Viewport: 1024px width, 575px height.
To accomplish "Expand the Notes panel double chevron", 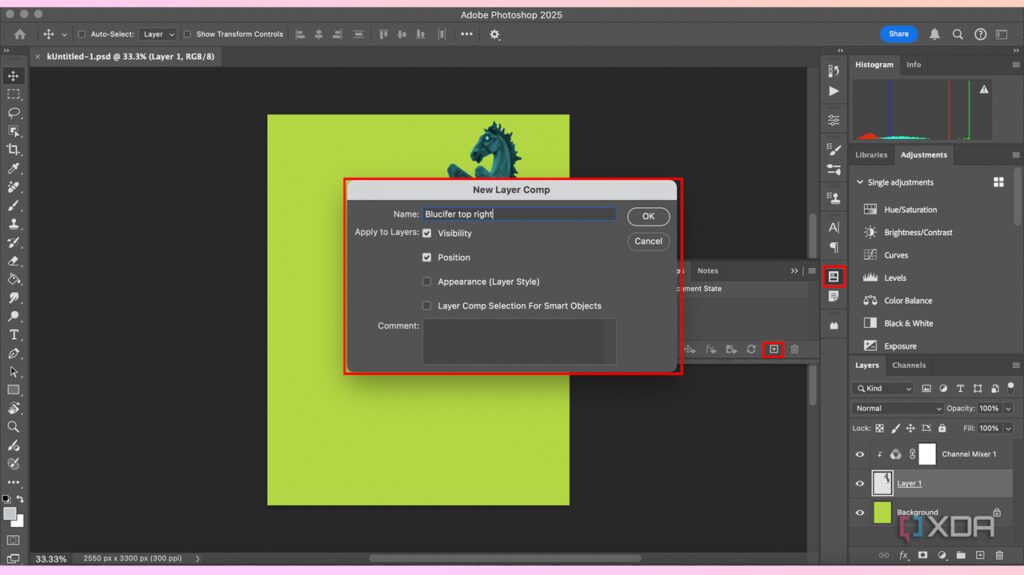I will [794, 271].
